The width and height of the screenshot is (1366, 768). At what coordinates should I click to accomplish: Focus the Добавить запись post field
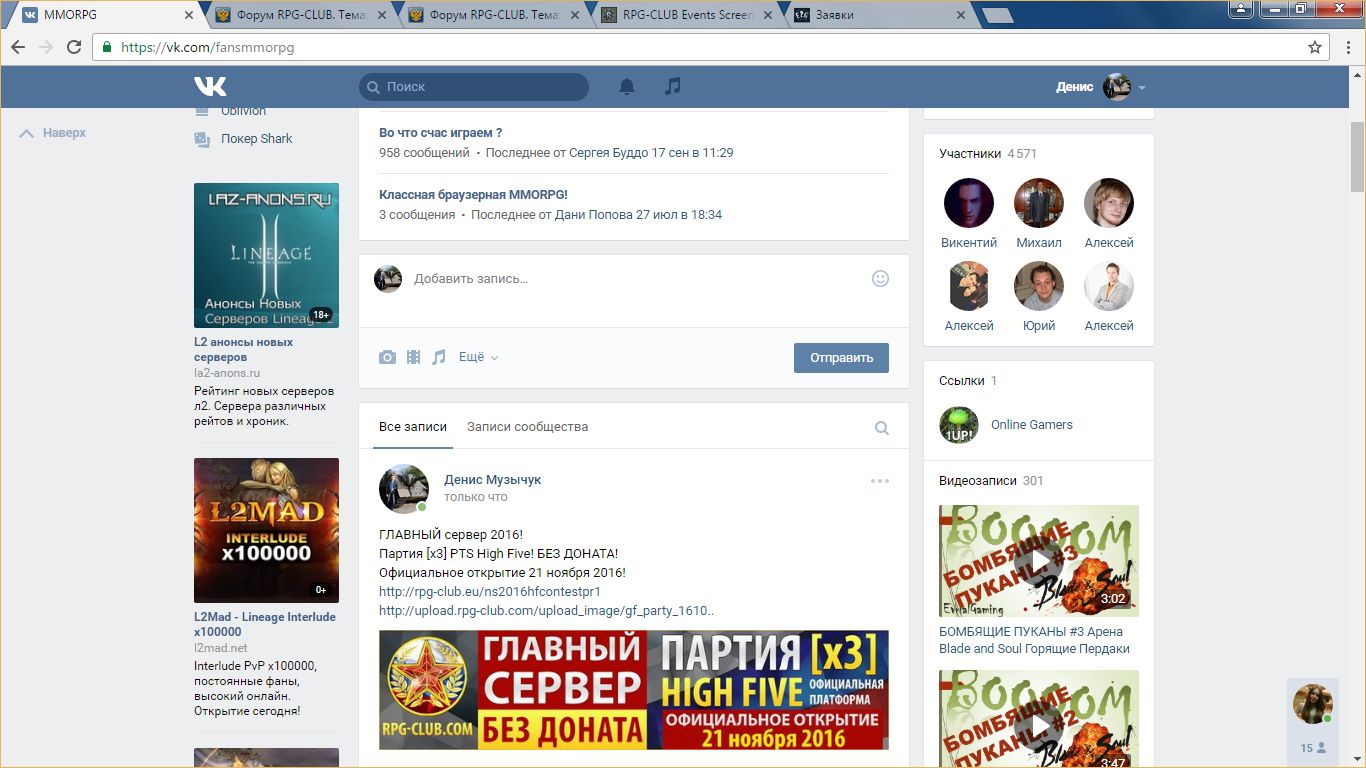tap(636, 279)
